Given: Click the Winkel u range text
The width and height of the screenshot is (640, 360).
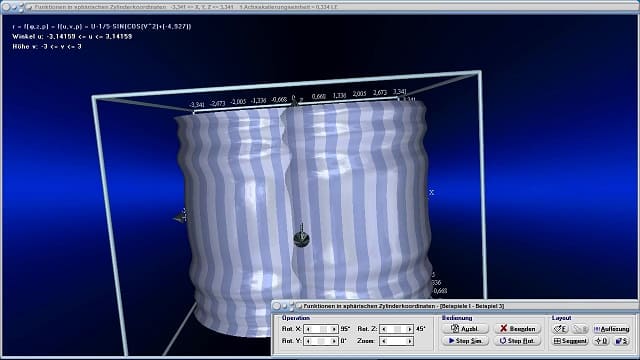Looking at the screenshot, I should [x=72, y=37].
